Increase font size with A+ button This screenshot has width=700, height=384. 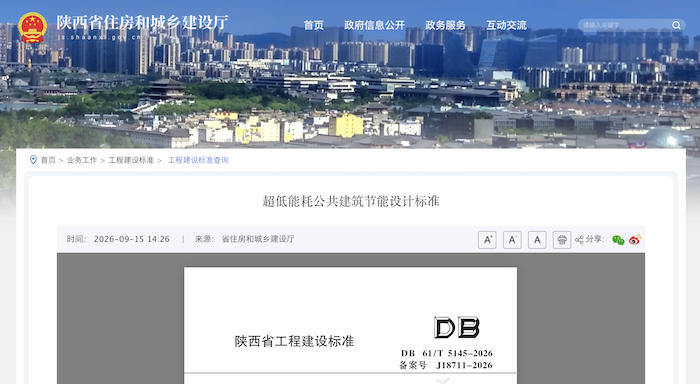487,240
